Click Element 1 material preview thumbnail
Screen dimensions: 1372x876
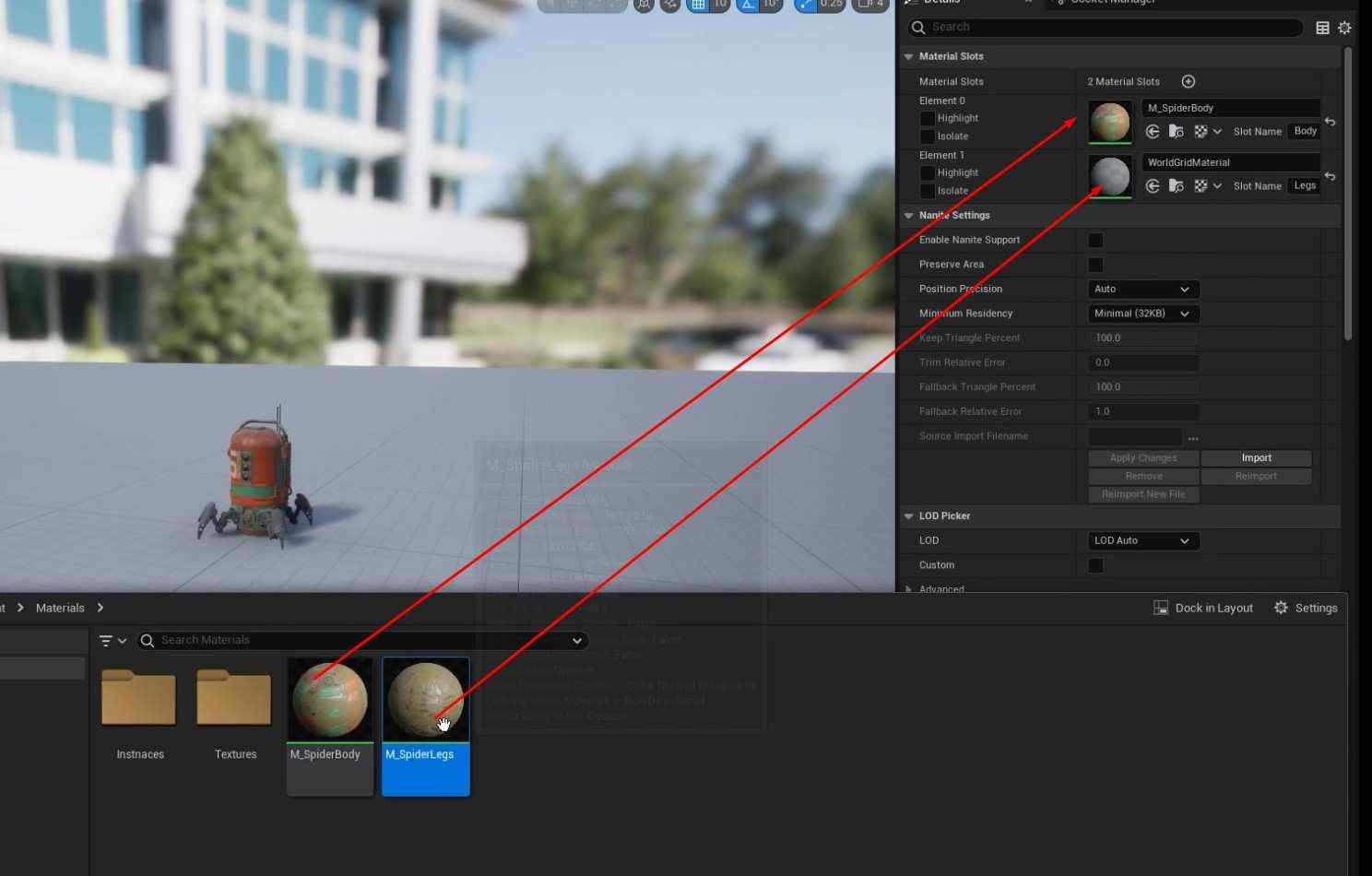pyautogui.click(x=1110, y=176)
